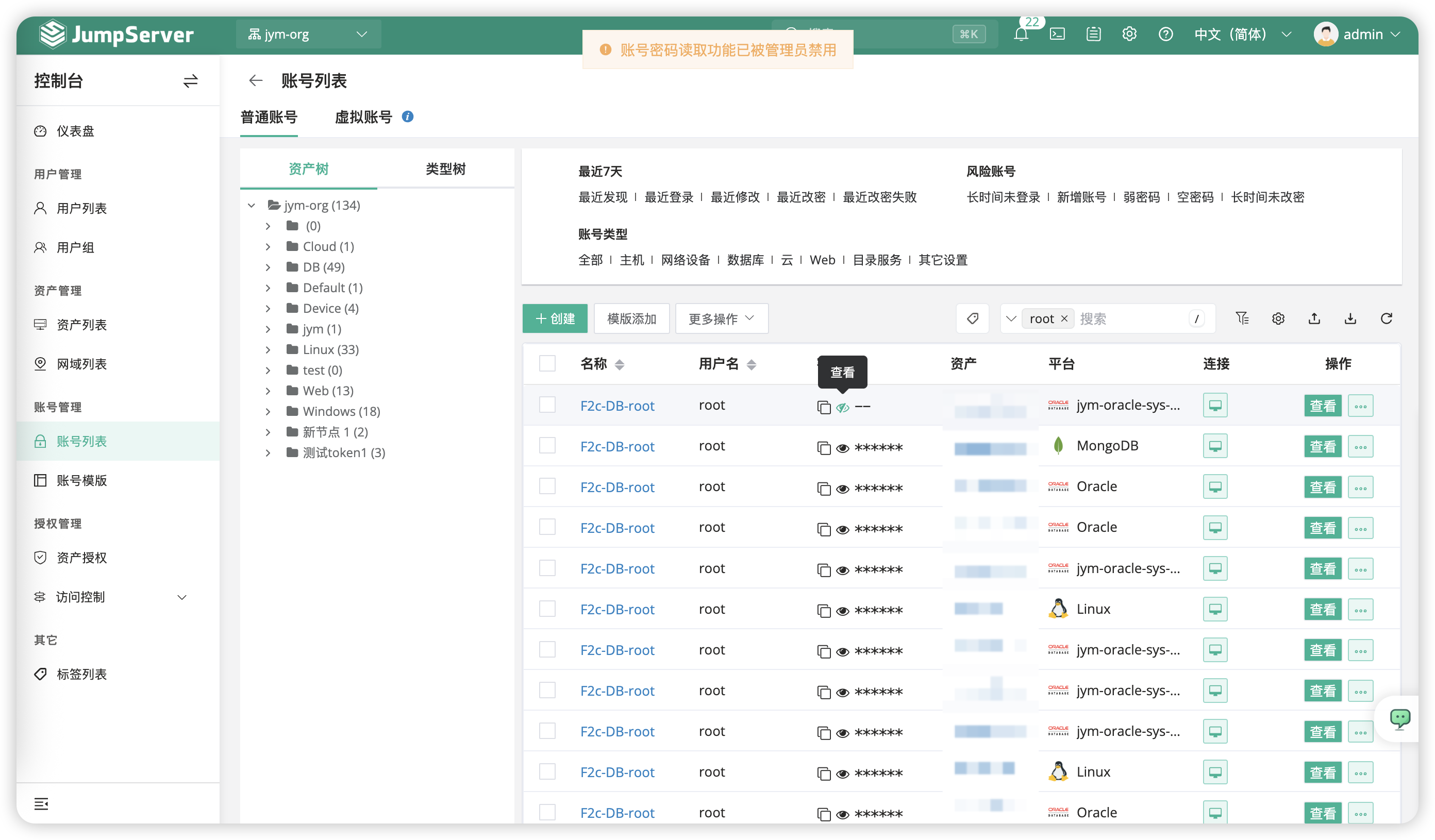
Task: Collapse sidebar using bottom menu icon
Action: (x=41, y=803)
